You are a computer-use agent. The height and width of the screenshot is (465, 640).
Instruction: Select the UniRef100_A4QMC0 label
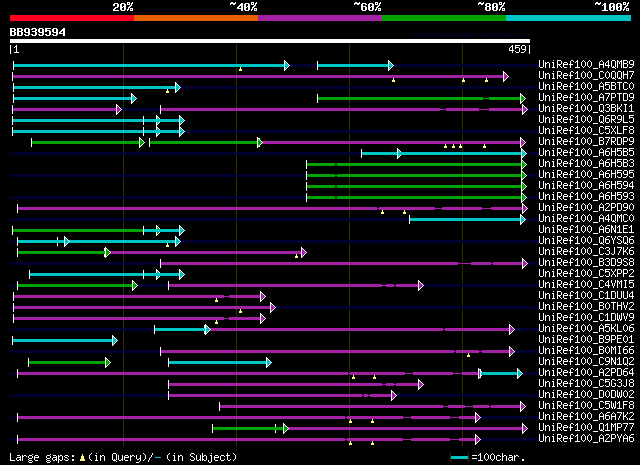point(586,218)
